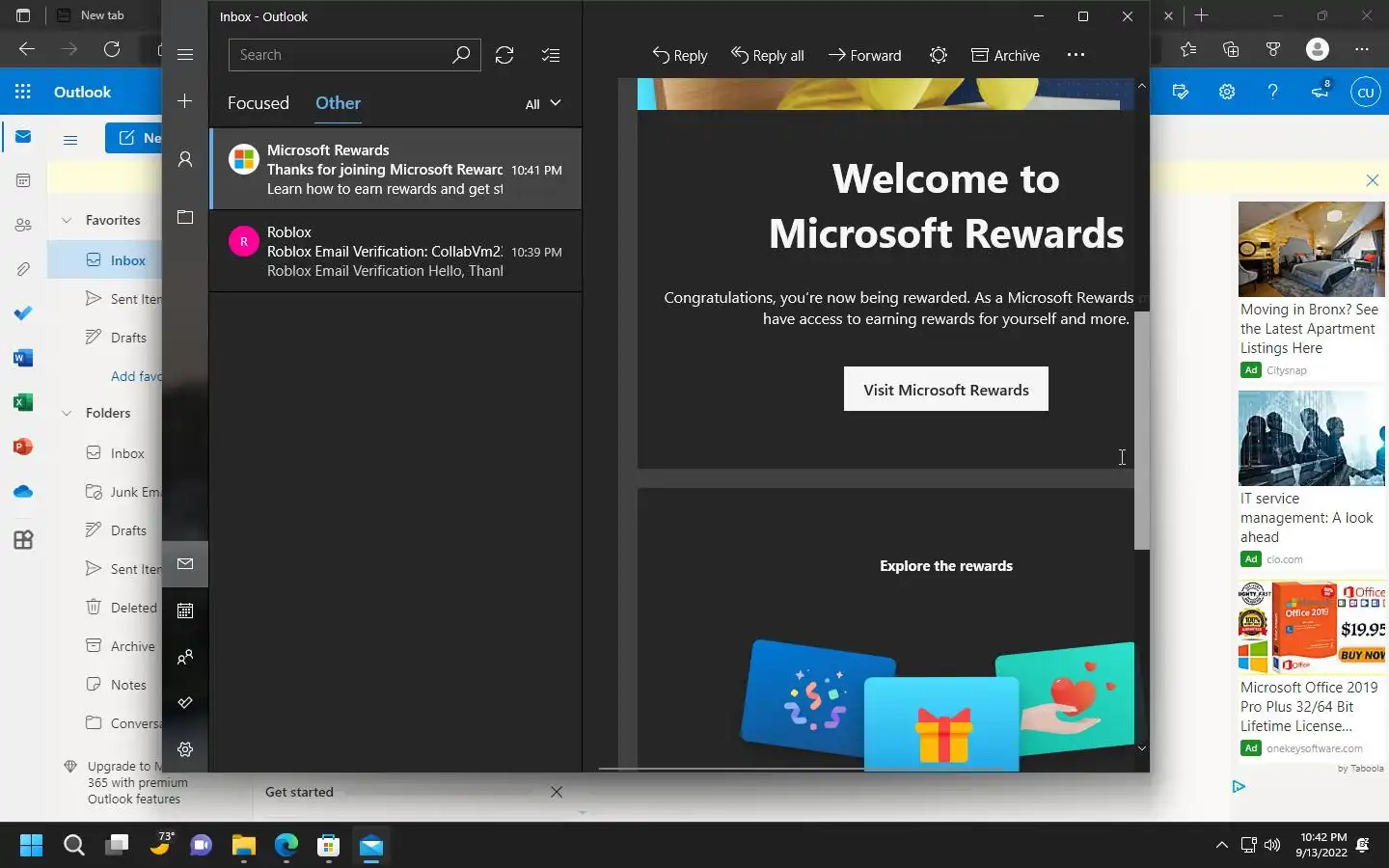Viewport: 1389px width, 868px height.
Task: Select the Mail icon in bottom sidebar
Action: (x=185, y=563)
